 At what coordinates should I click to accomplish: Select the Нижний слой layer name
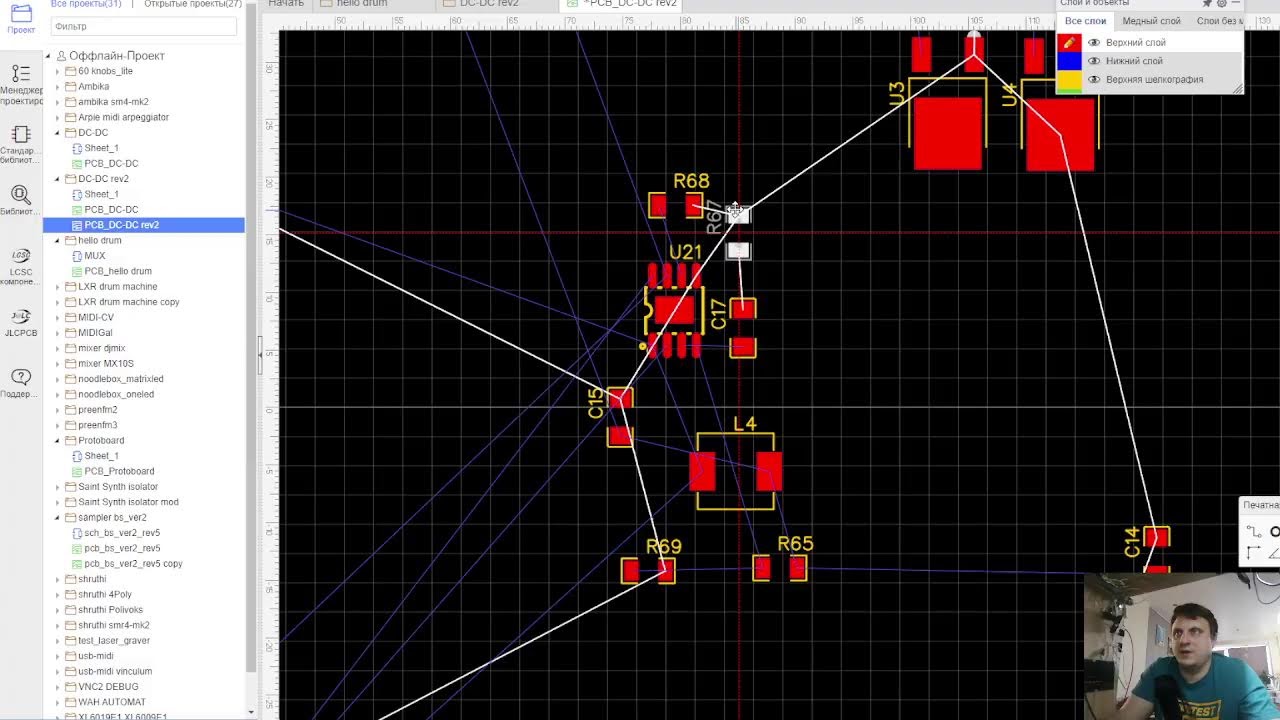click(x=1134, y=61)
